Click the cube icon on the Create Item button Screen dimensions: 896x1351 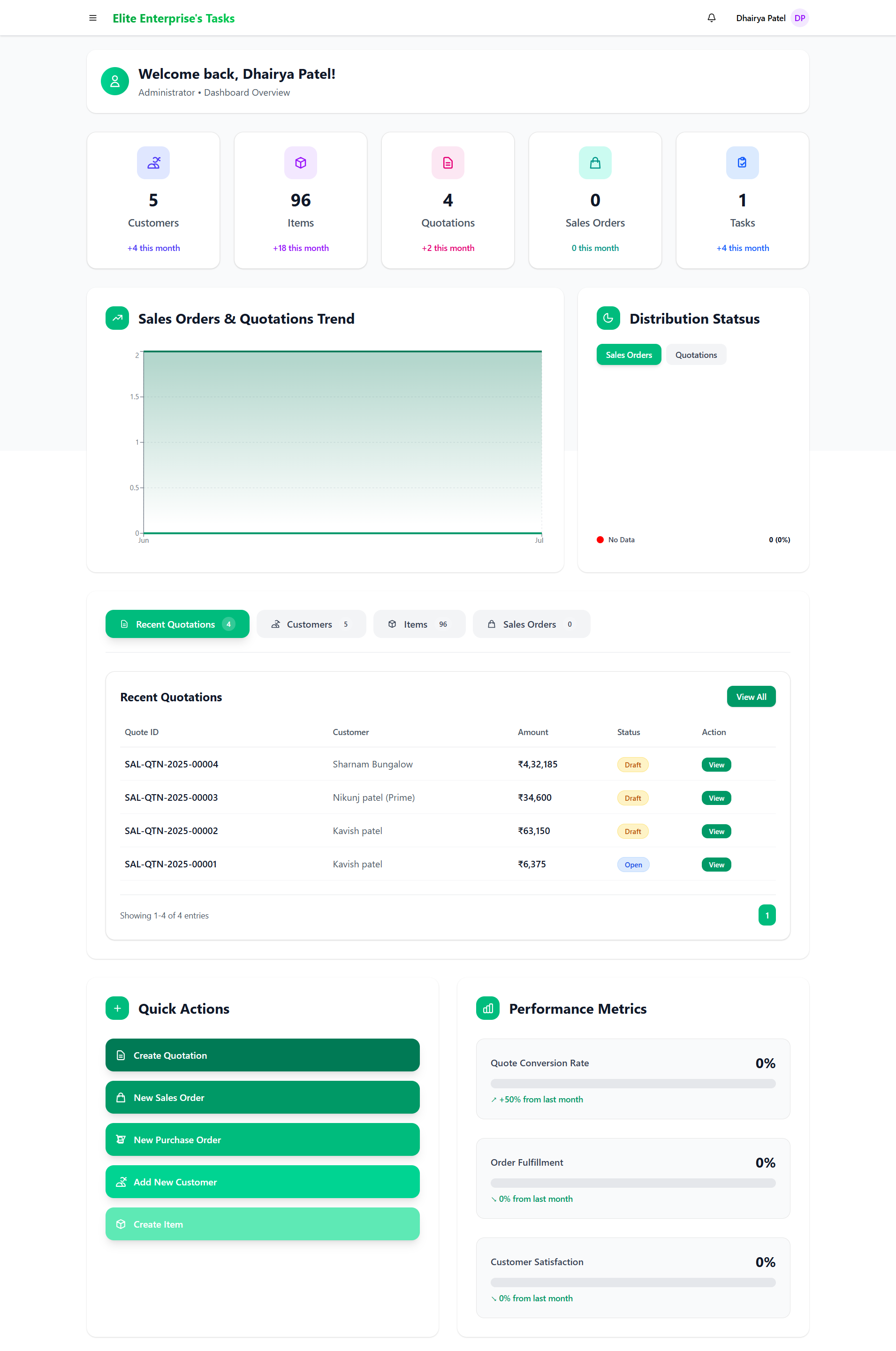(x=121, y=1224)
